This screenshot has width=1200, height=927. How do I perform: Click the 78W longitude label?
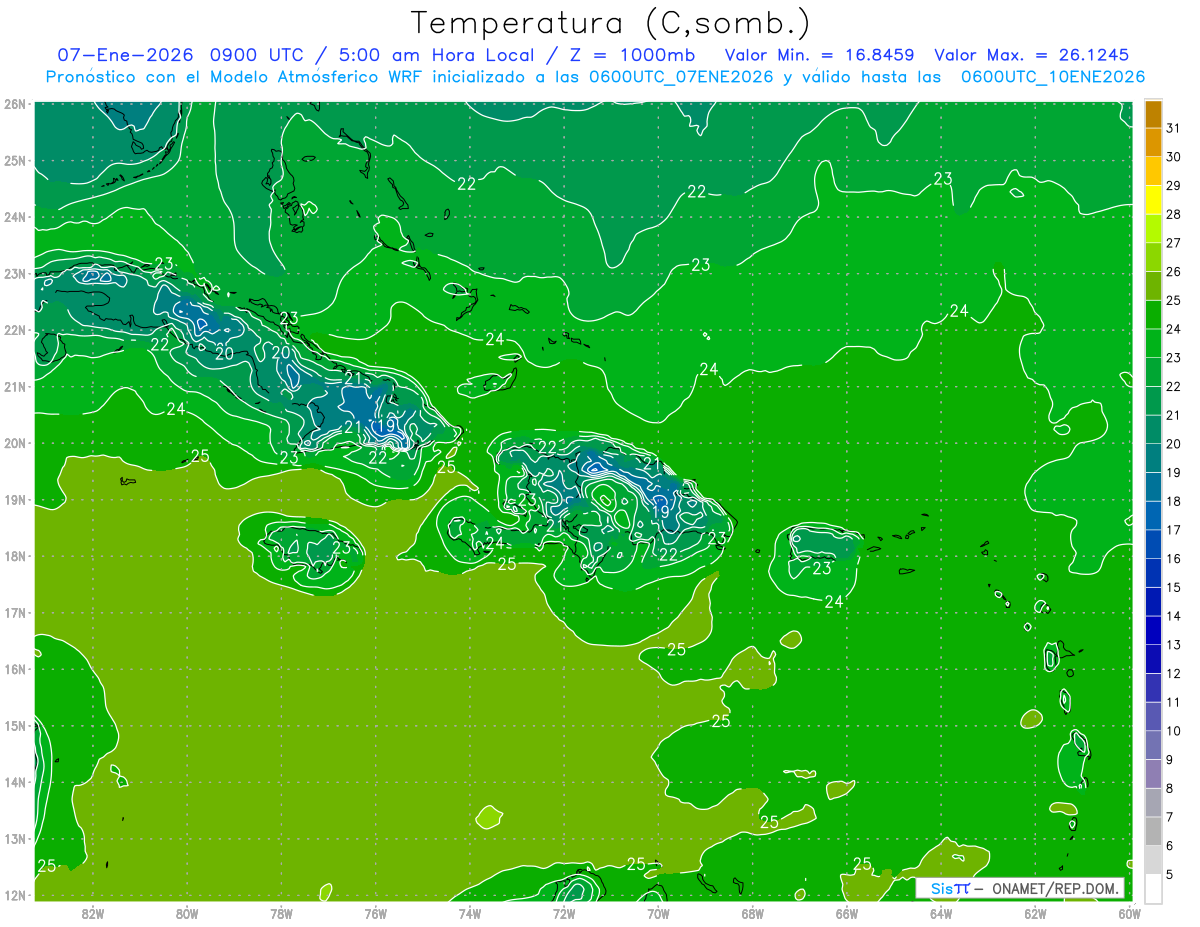(x=281, y=913)
